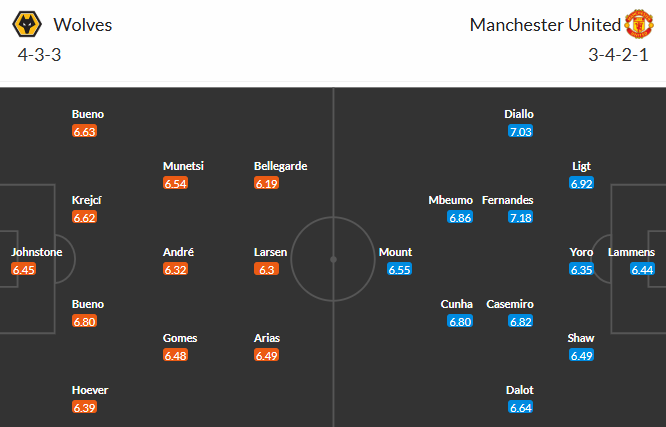Image resolution: width=666 pixels, height=427 pixels.
Task: Select Fernandes' 7.18 rating badge
Action: tap(520, 217)
